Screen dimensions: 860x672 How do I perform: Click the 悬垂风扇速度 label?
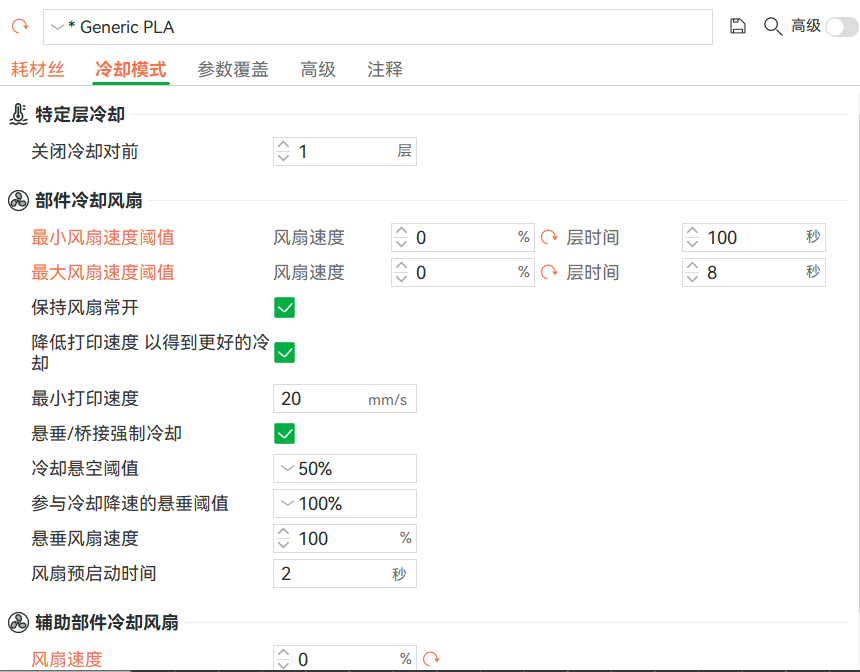pyautogui.click(x=84, y=538)
